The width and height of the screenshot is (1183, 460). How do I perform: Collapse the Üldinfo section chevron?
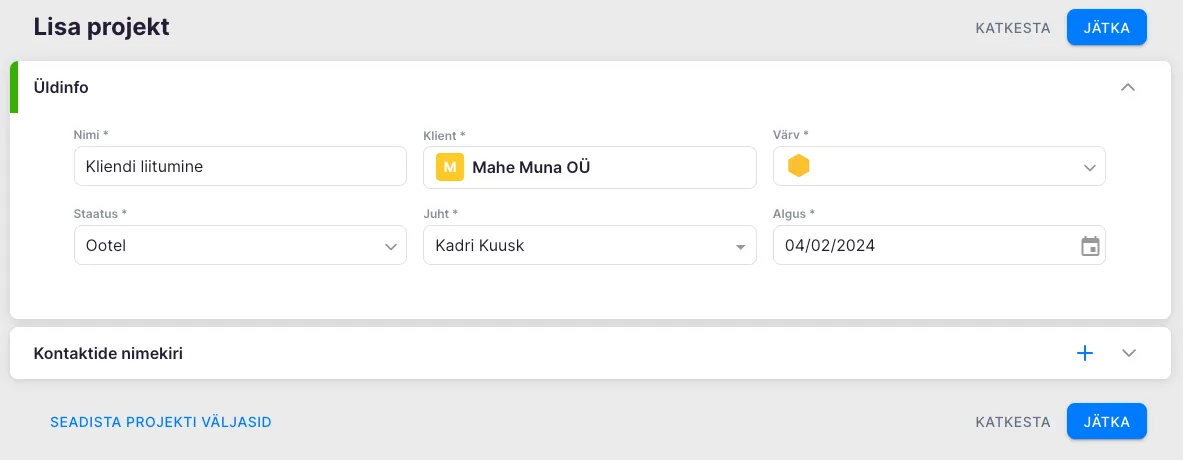tap(1128, 87)
